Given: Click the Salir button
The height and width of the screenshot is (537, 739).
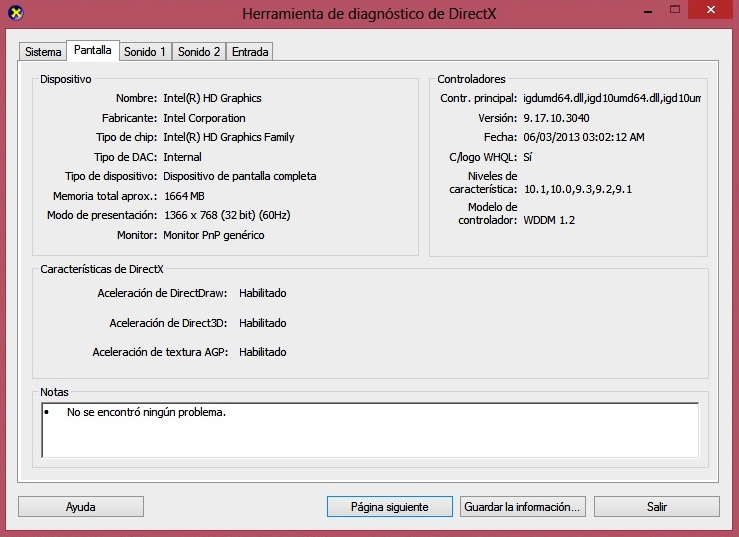Looking at the screenshot, I should [x=657, y=507].
